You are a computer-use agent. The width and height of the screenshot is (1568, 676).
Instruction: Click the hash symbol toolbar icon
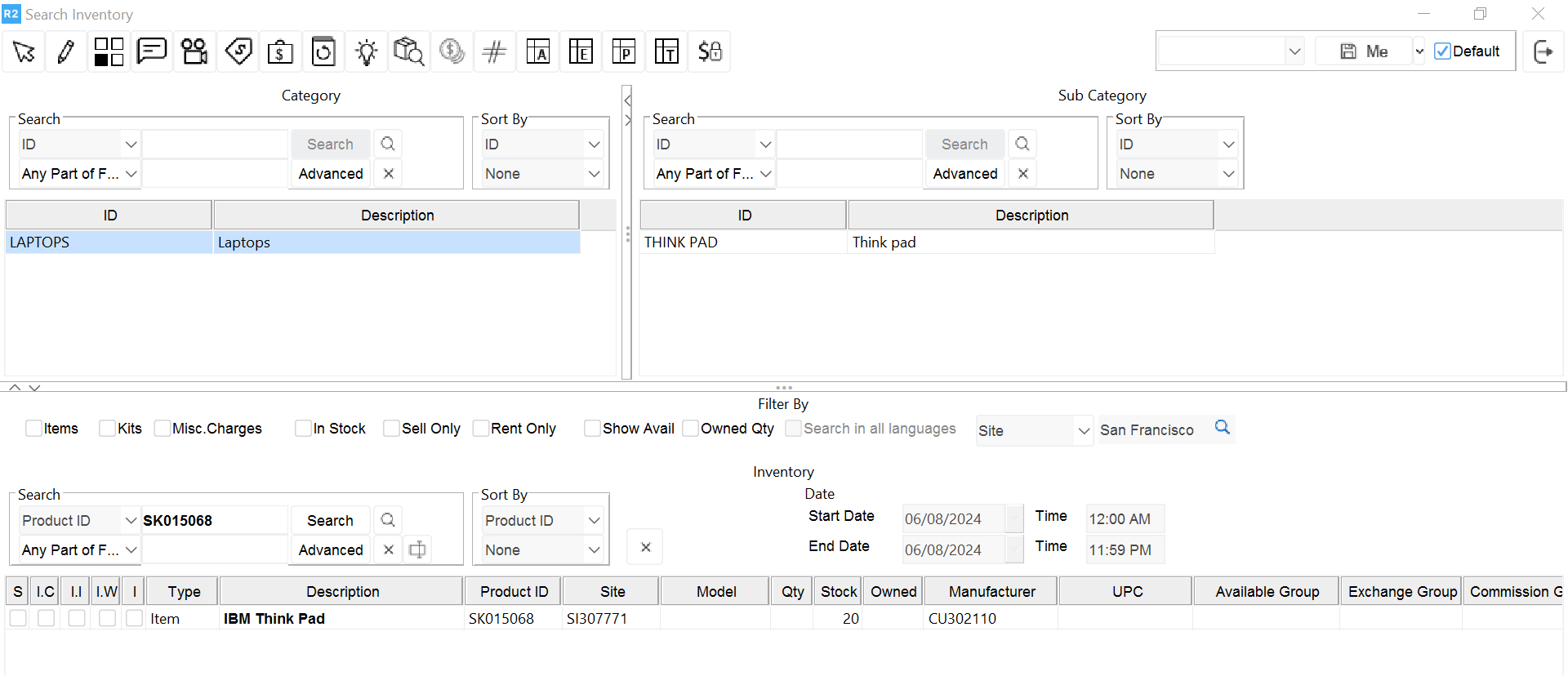click(x=494, y=52)
